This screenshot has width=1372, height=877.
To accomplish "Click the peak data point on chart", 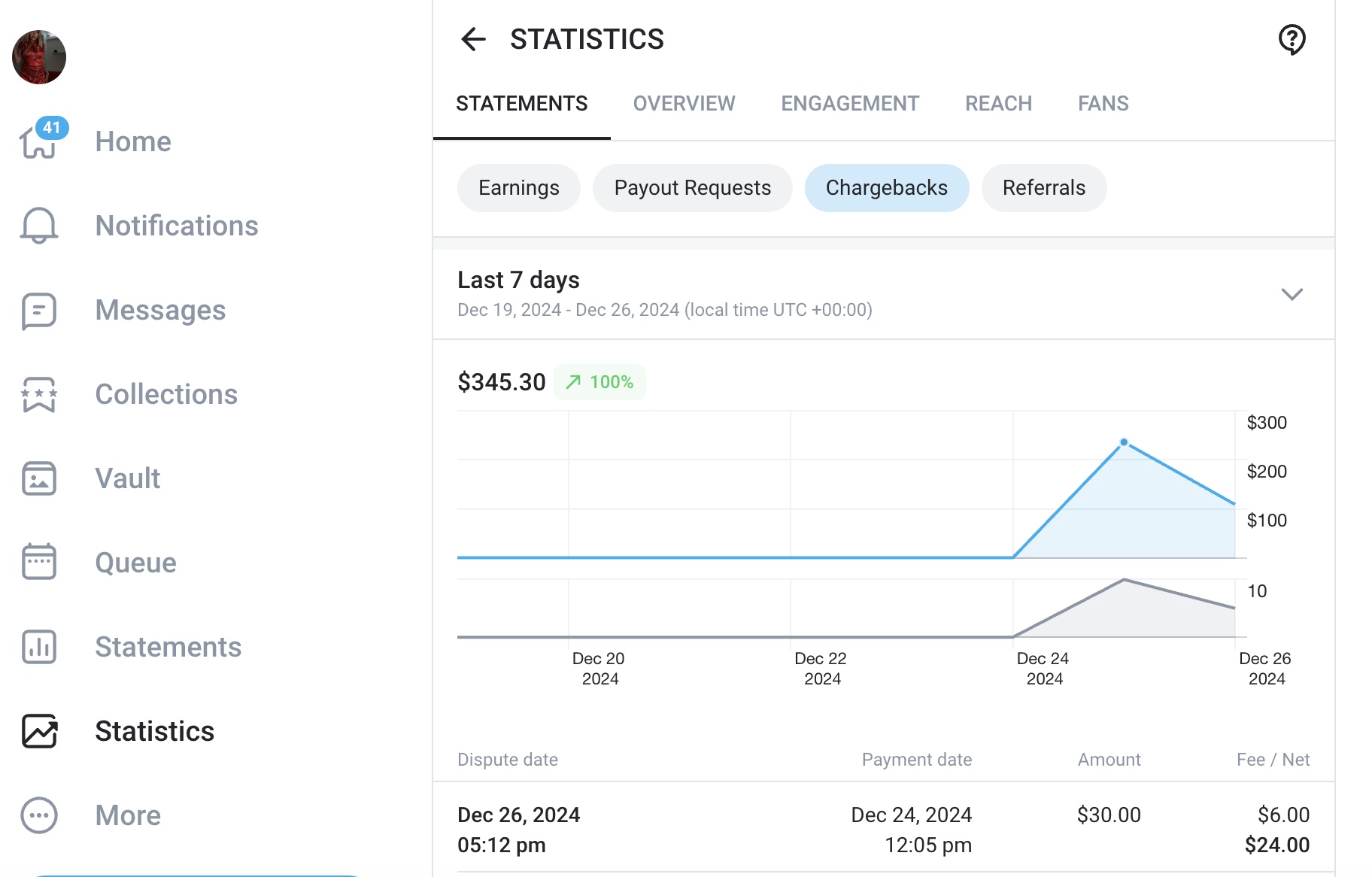I will 1124,442.
